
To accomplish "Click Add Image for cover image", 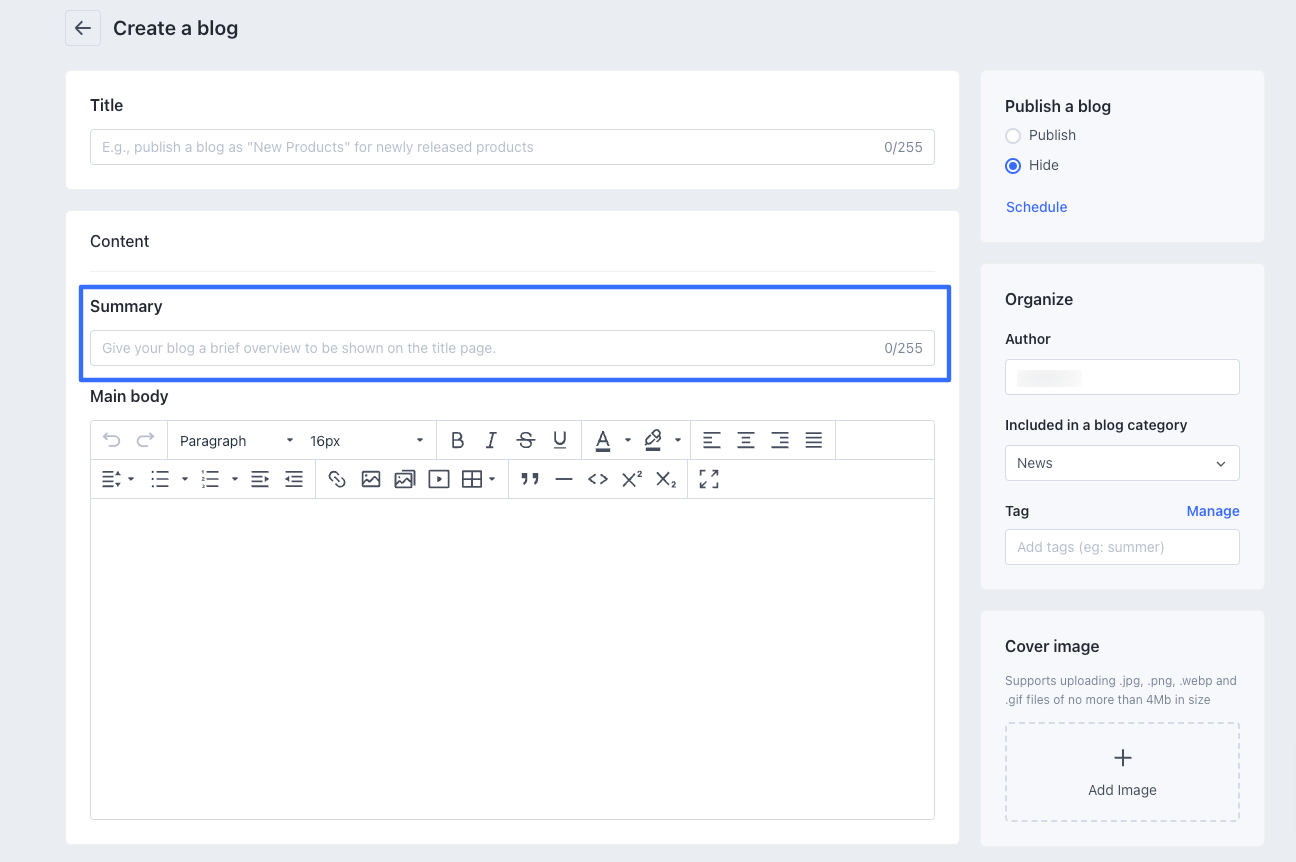I will tap(1122, 772).
